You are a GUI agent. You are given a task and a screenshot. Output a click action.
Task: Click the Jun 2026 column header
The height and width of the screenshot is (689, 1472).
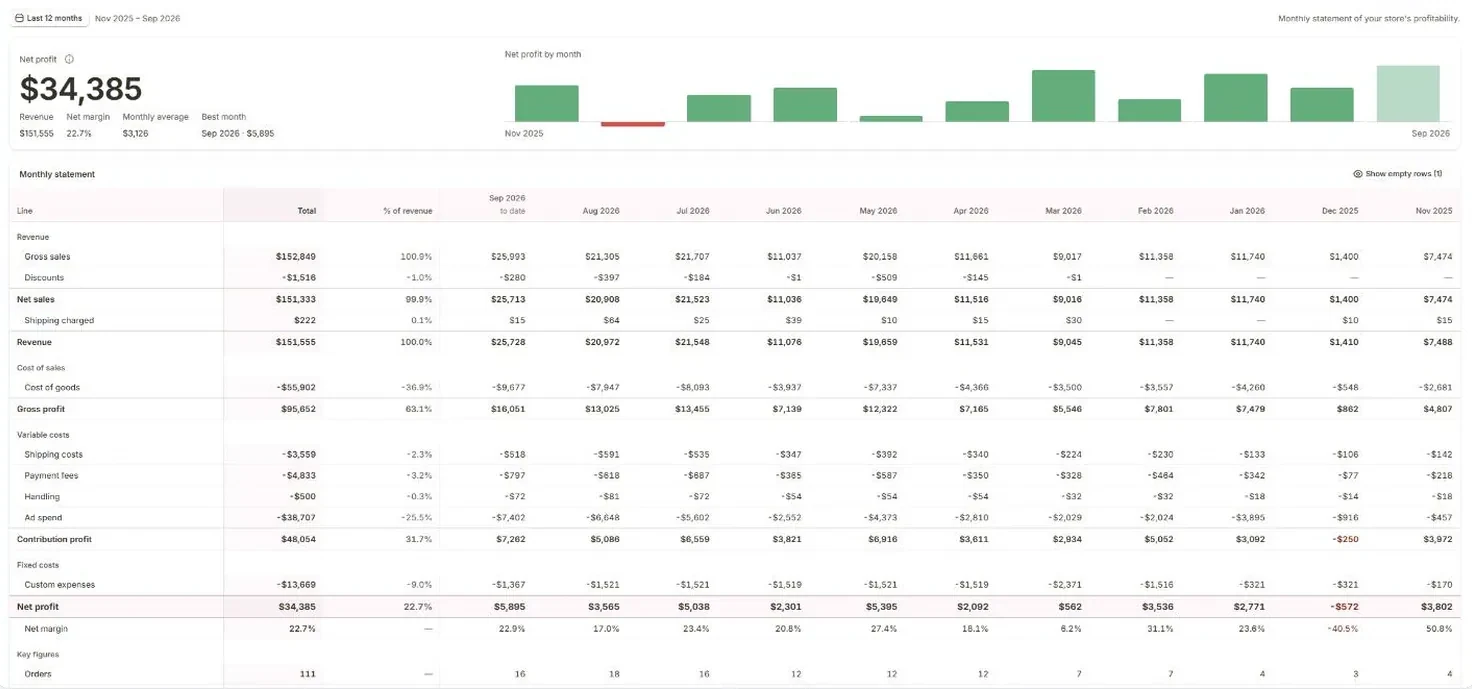point(784,211)
